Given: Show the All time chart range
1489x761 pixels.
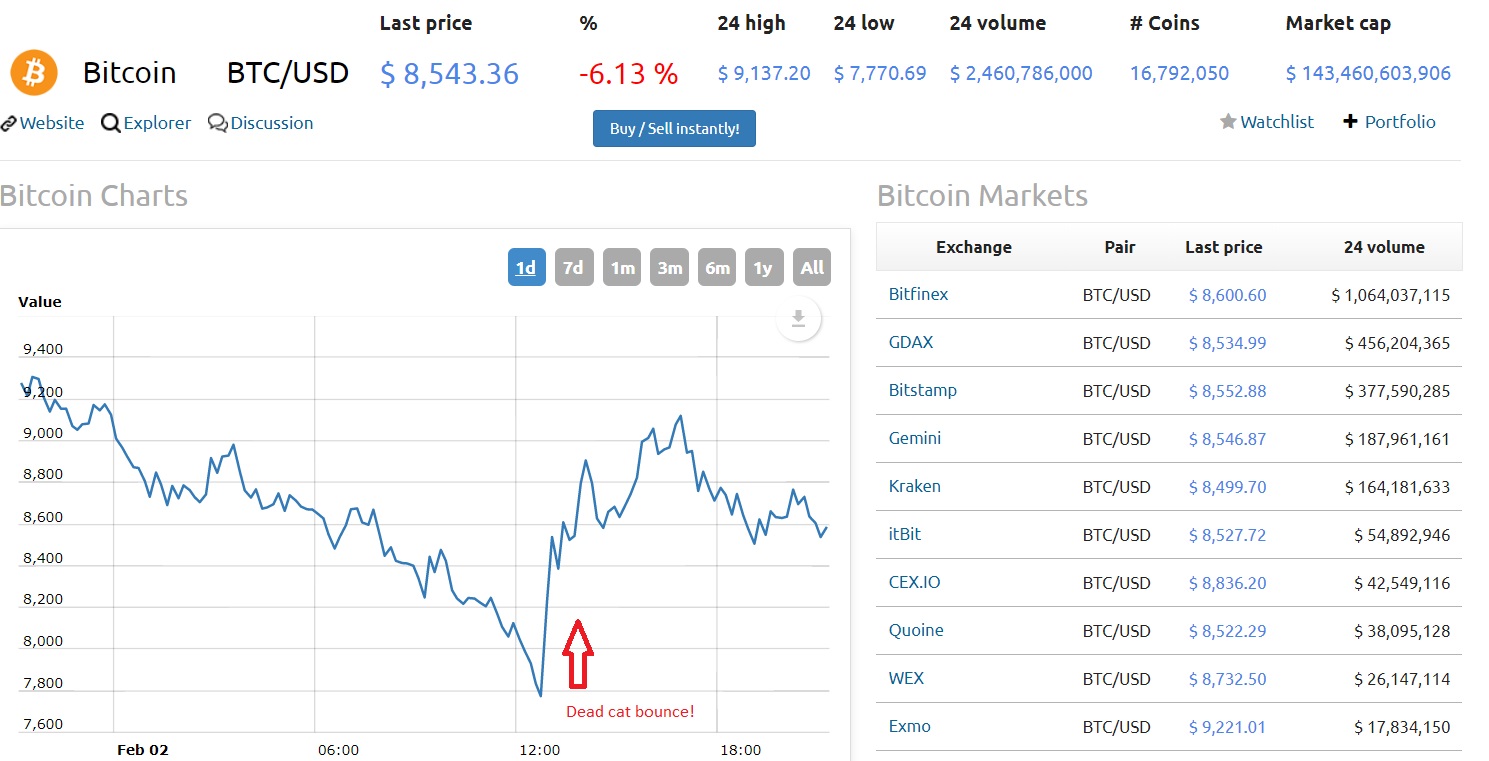Looking at the screenshot, I should click(x=812, y=267).
